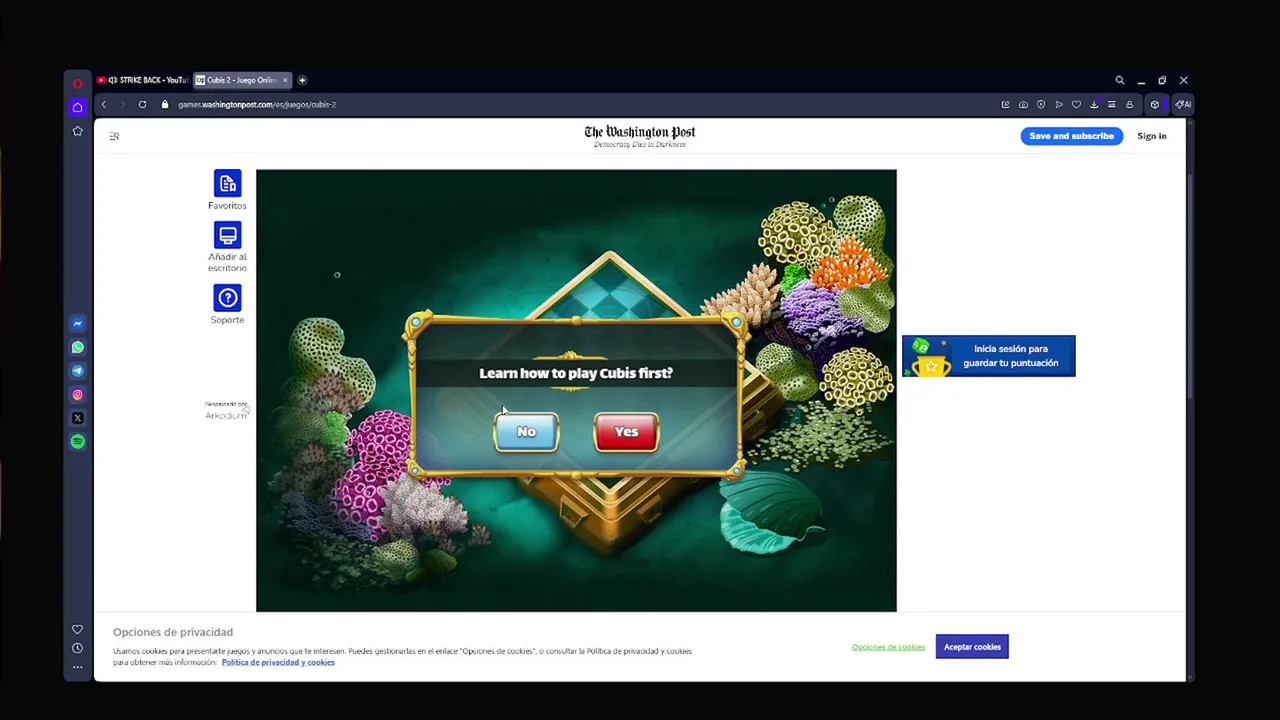Open Spotify in the sidebar
This screenshot has width=1280, height=720.
click(x=77, y=442)
